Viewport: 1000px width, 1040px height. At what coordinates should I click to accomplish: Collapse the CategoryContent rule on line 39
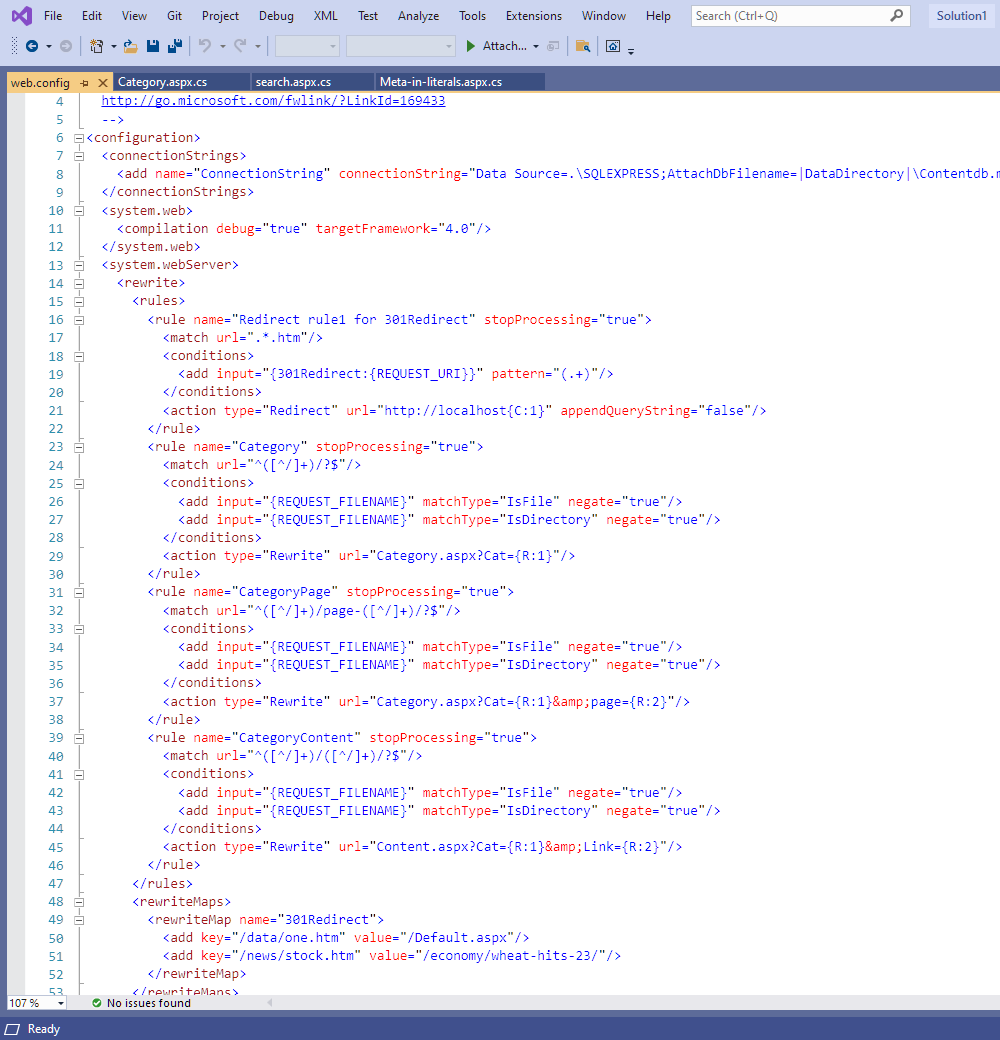(79, 738)
